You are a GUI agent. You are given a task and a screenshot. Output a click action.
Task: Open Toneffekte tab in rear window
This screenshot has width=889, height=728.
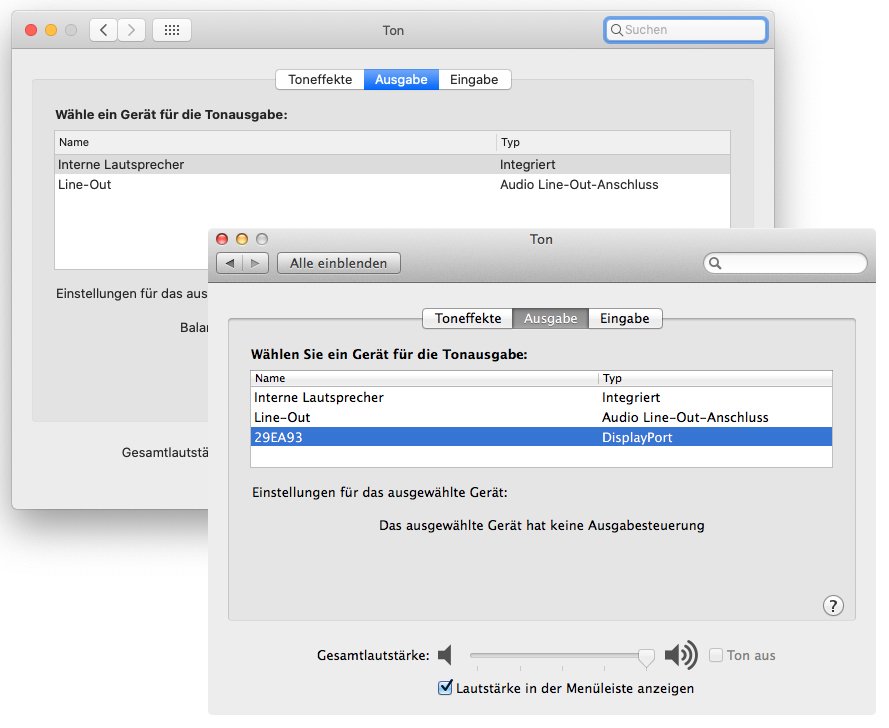pos(320,79)
